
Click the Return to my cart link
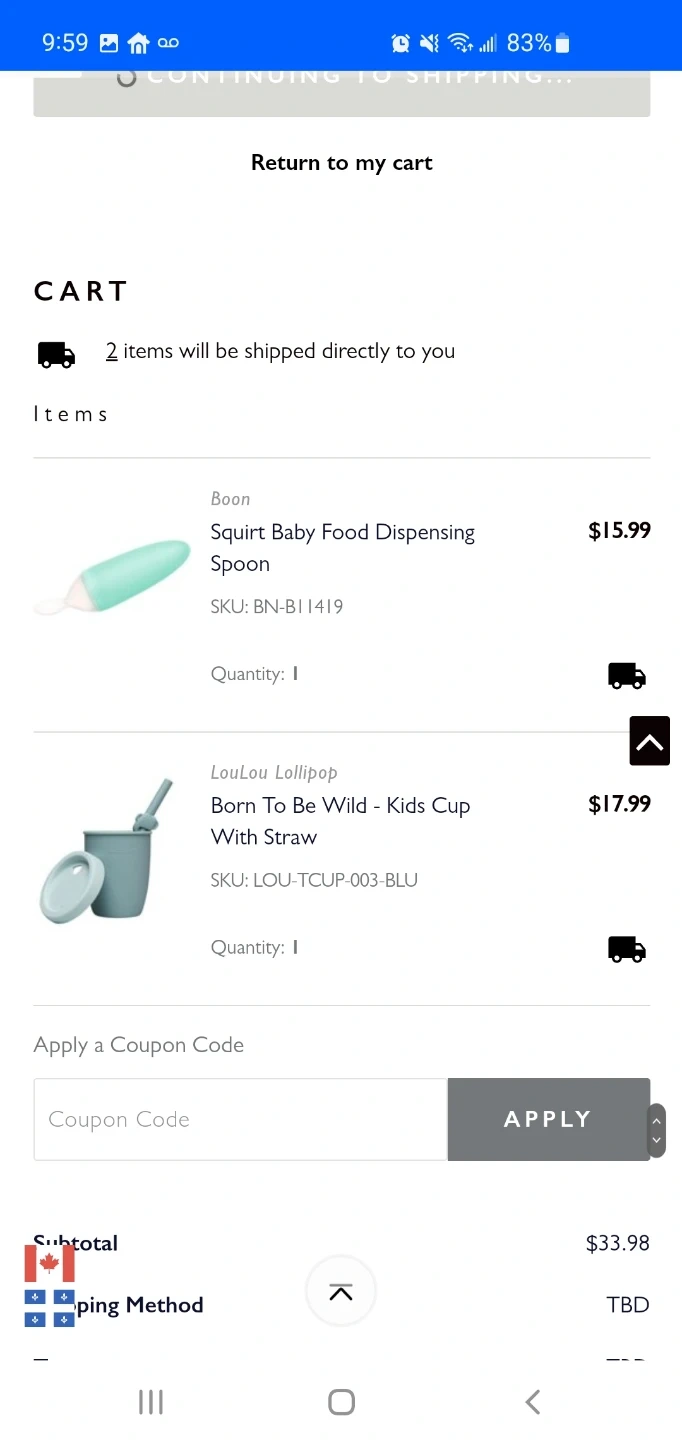click(x=341, y=163)
